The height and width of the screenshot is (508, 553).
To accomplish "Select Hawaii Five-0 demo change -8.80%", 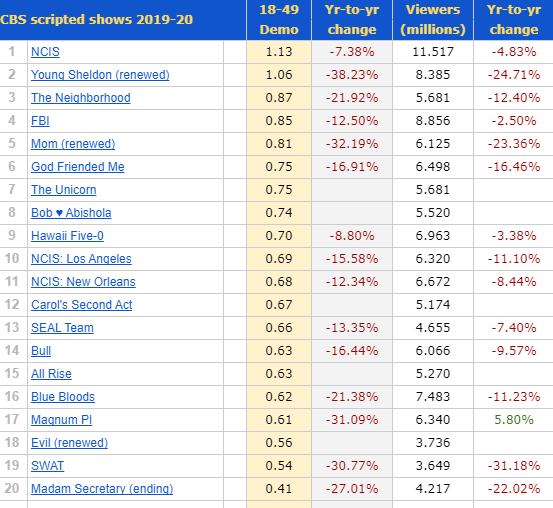I will click(352, 236).
